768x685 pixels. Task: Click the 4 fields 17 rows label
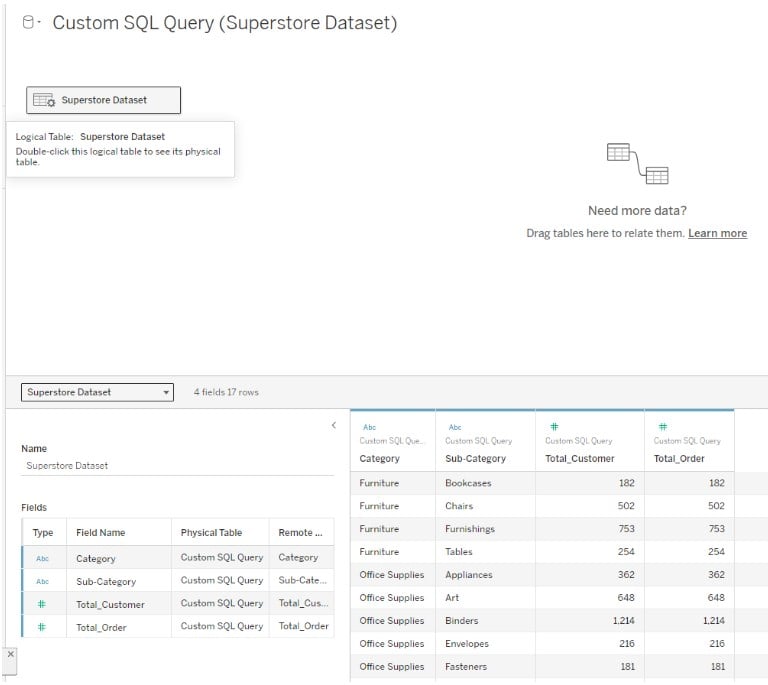click(x=226, y=392)
